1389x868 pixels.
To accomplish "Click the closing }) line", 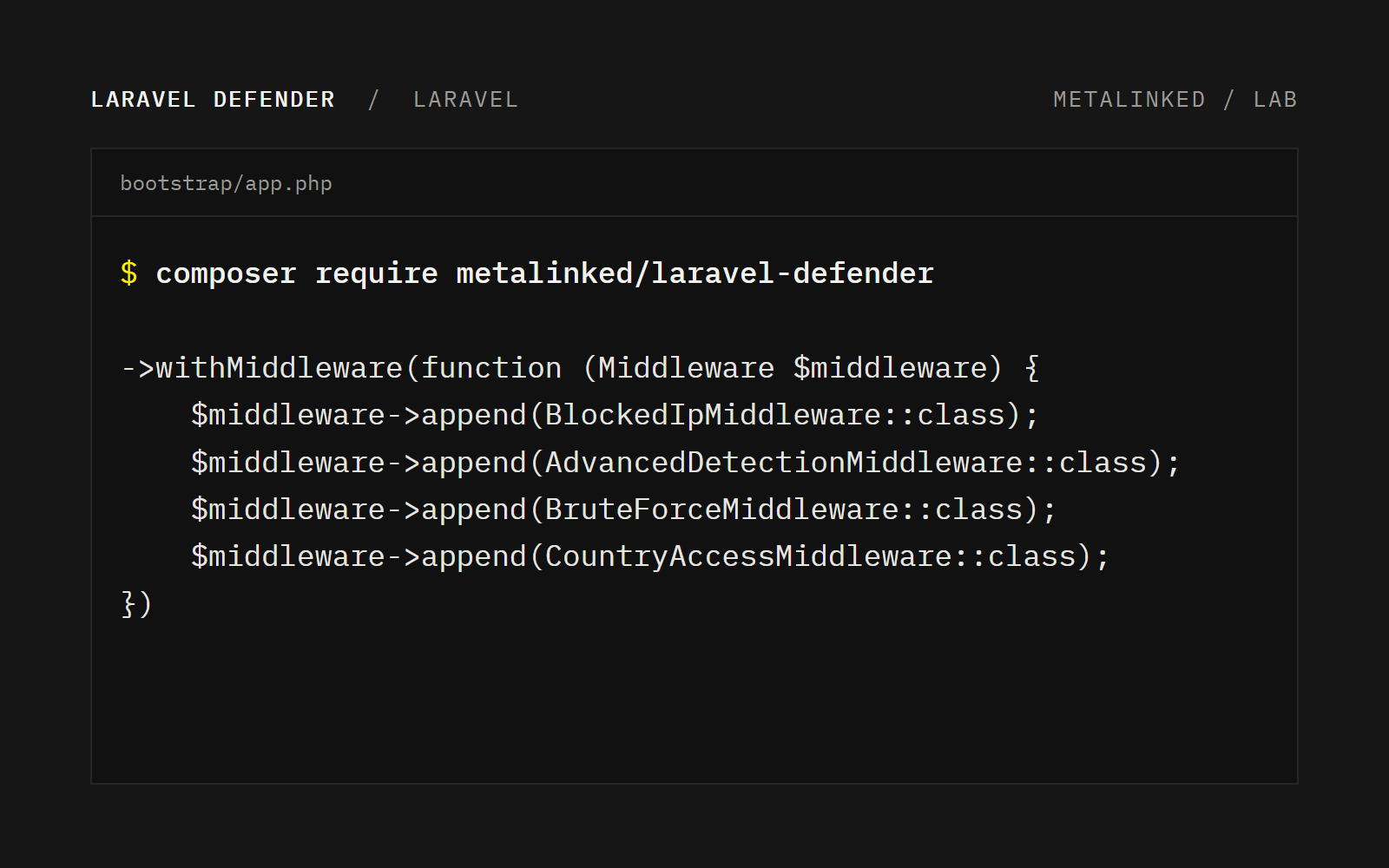I will (136, 604).
